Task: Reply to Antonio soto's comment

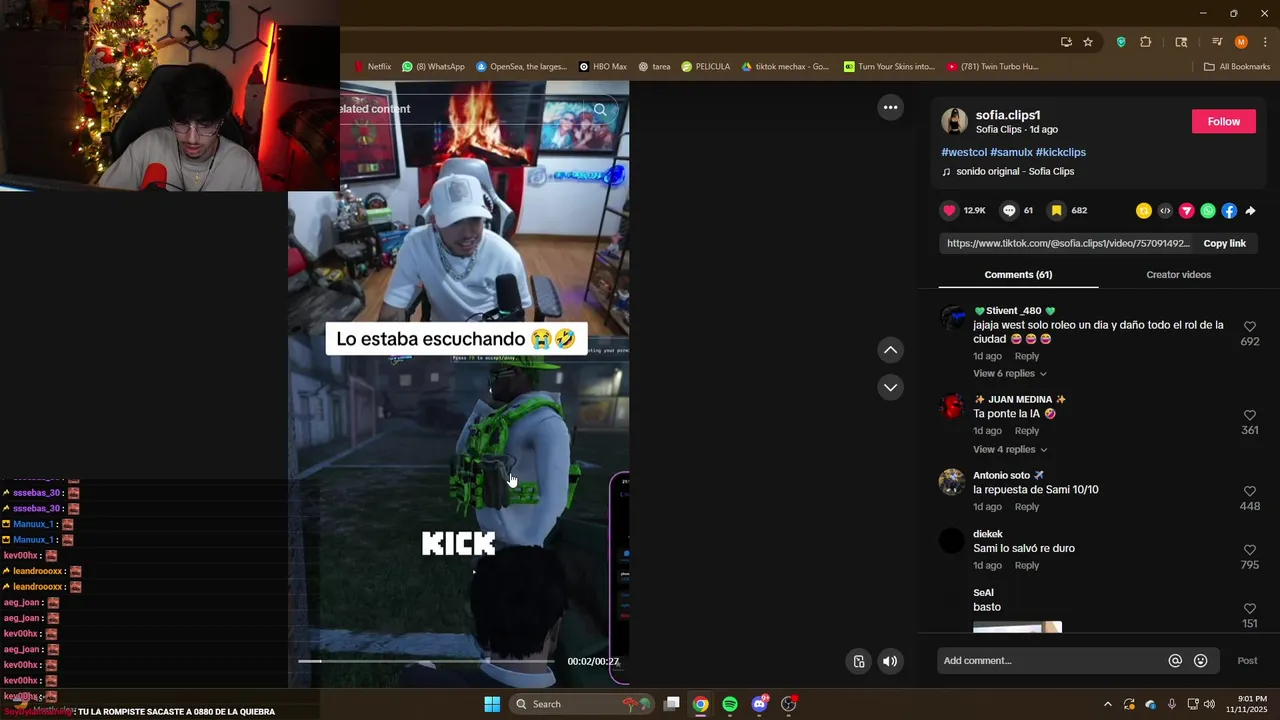Action: click(x=1026, y=507)
